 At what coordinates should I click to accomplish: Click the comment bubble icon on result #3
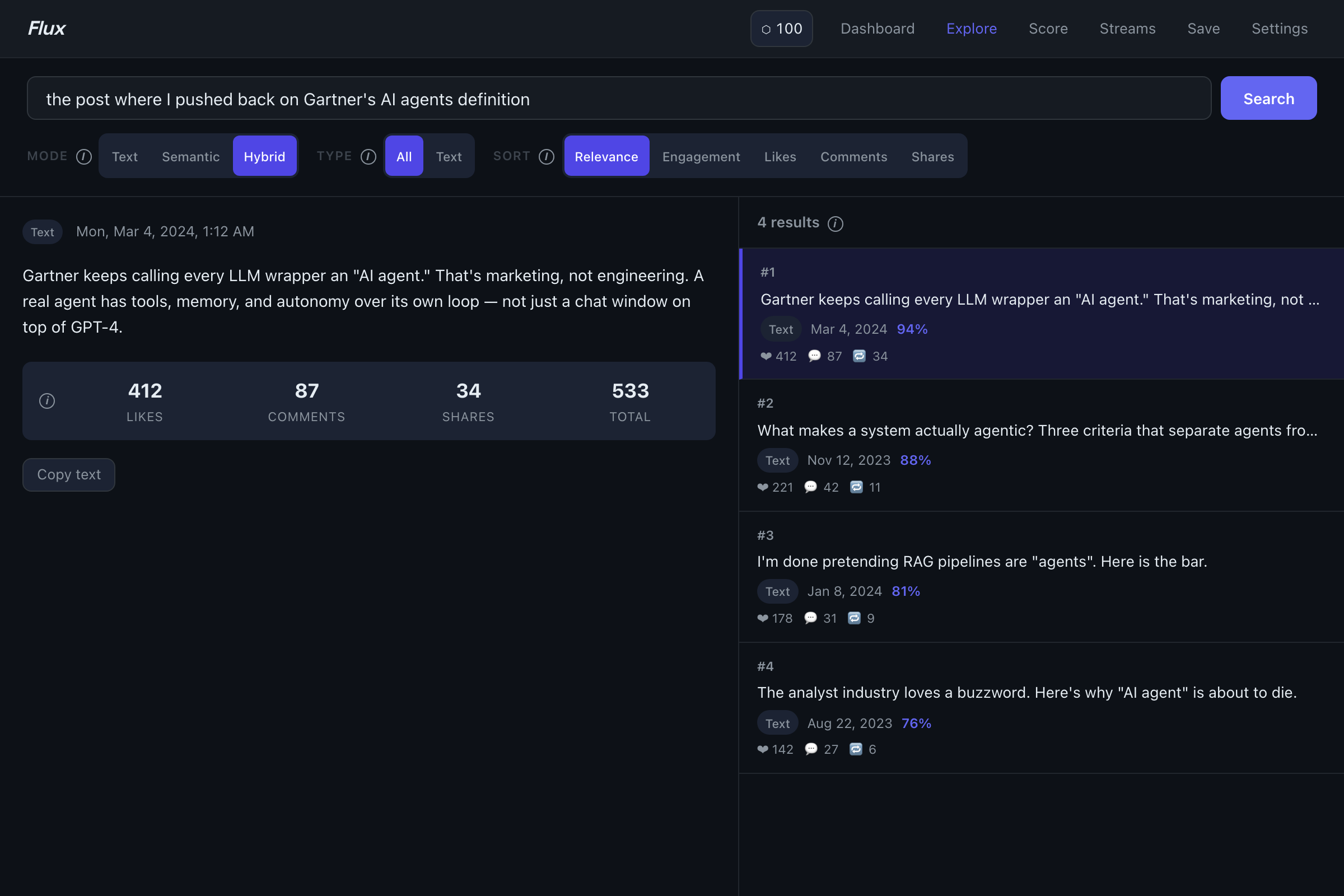811,618
